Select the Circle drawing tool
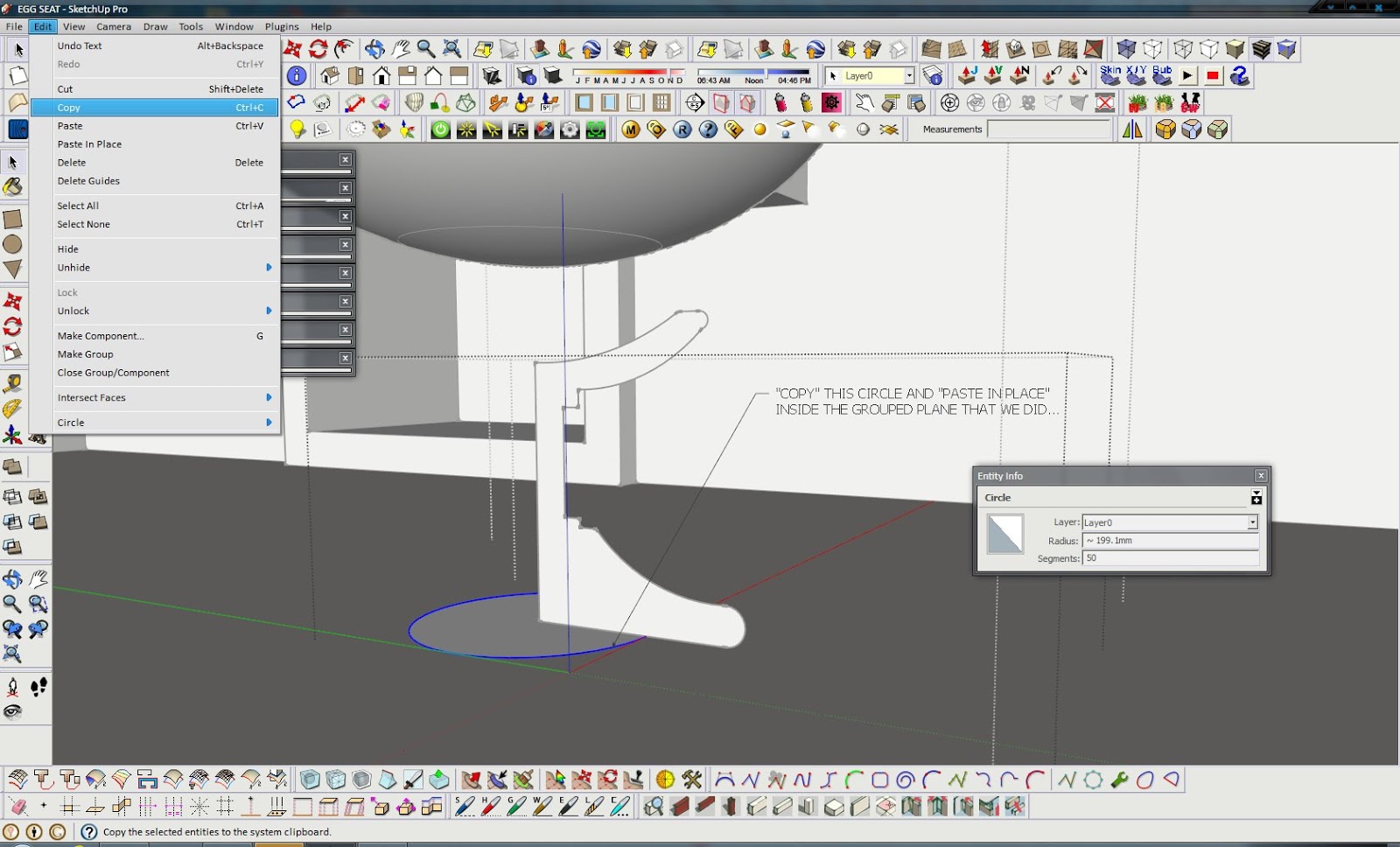1400x847 pixels. tap(13, 244)
